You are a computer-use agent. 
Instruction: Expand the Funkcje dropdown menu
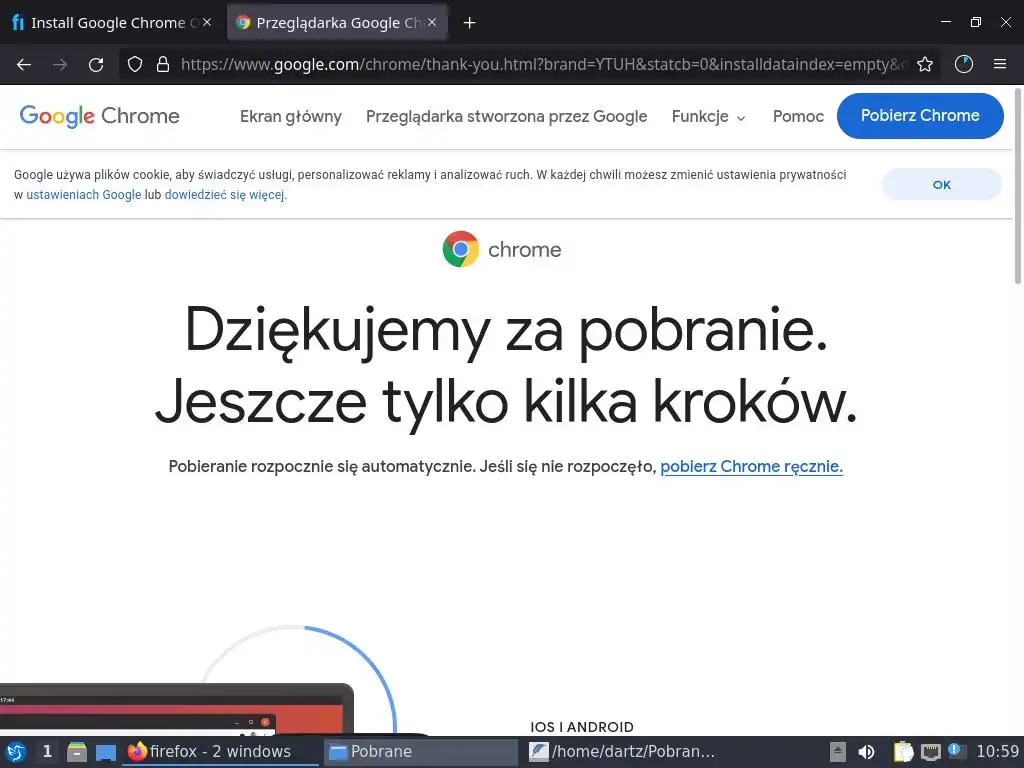pyautogui.click(x=709, y=116)
